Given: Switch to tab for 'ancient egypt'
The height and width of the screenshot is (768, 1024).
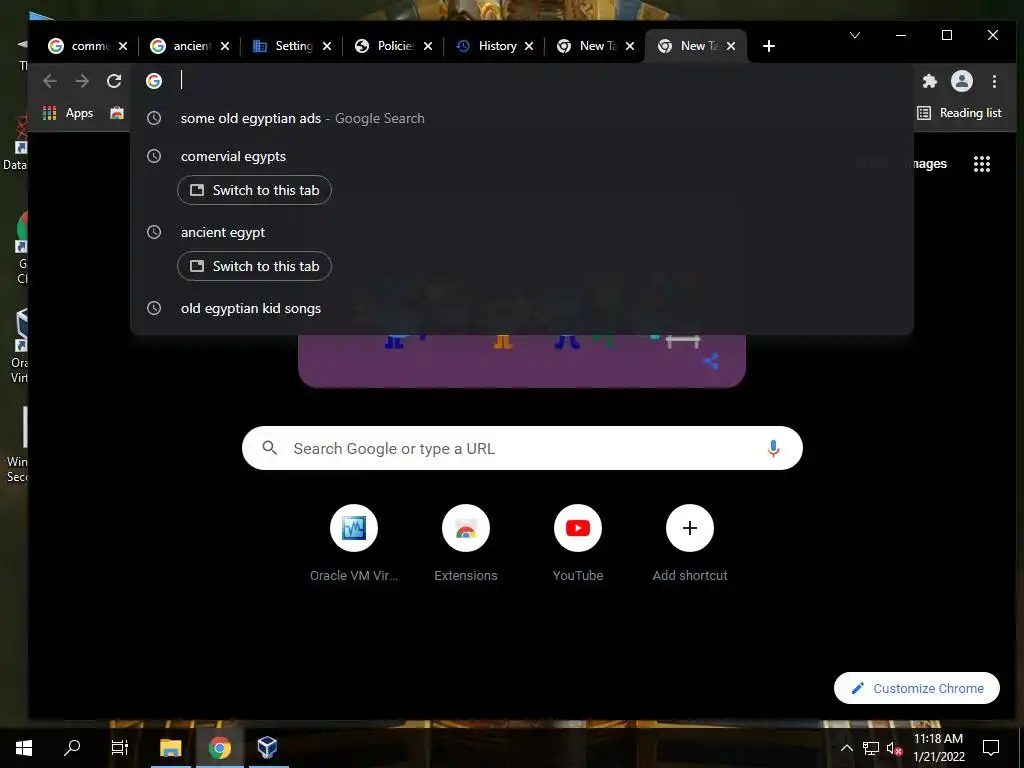Looking at the screenshot, I should pyautogui.click(x=254, y=266).
